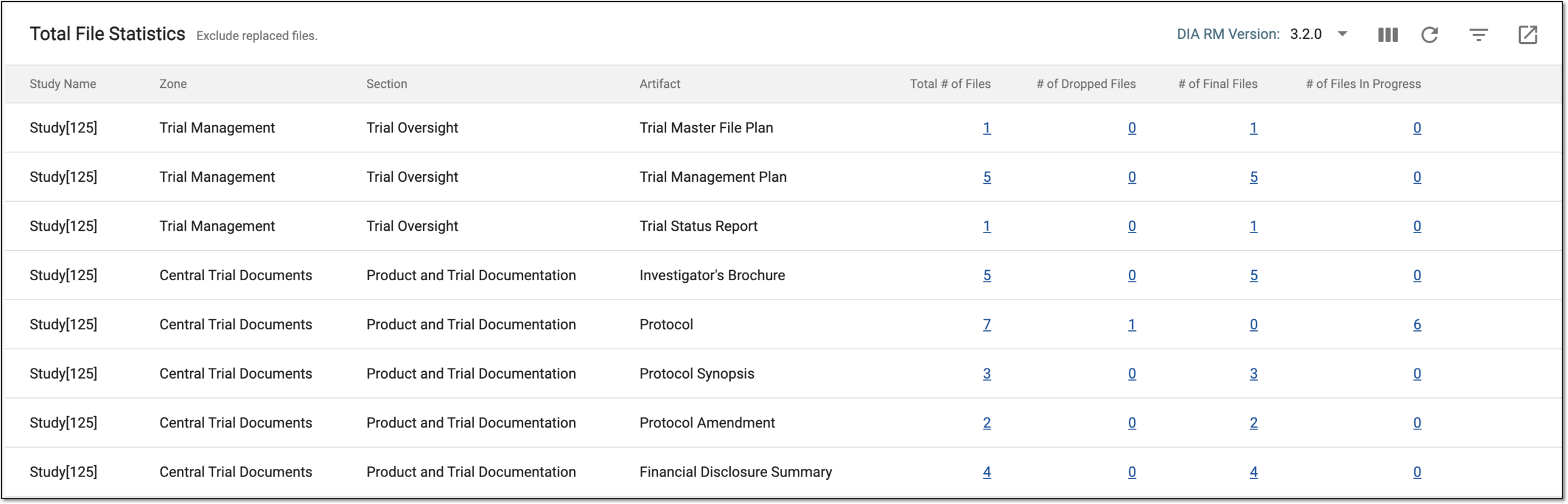Open total files link for Protocol Amendment
1568x504 pixels.
[x=987, y=423]
